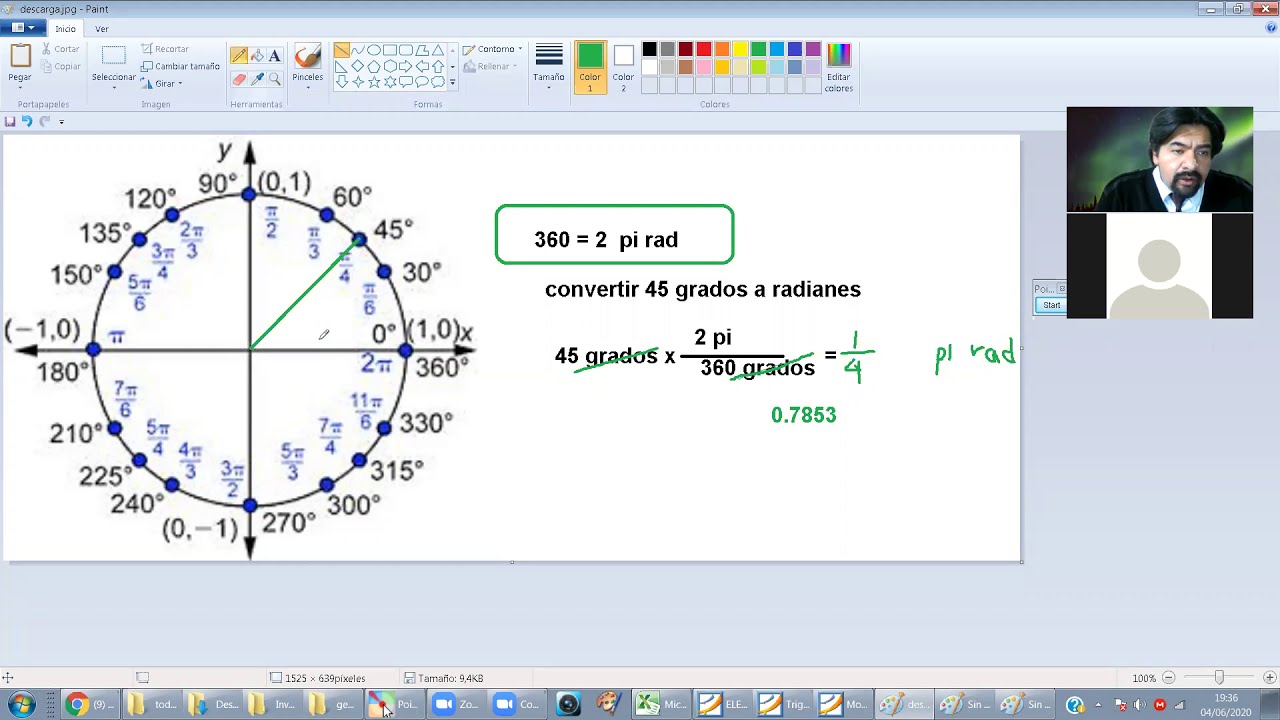This screenshot has height=720, width=1280.
Task: Open the Paint file menu button
Action: click(x=23, y=28)
